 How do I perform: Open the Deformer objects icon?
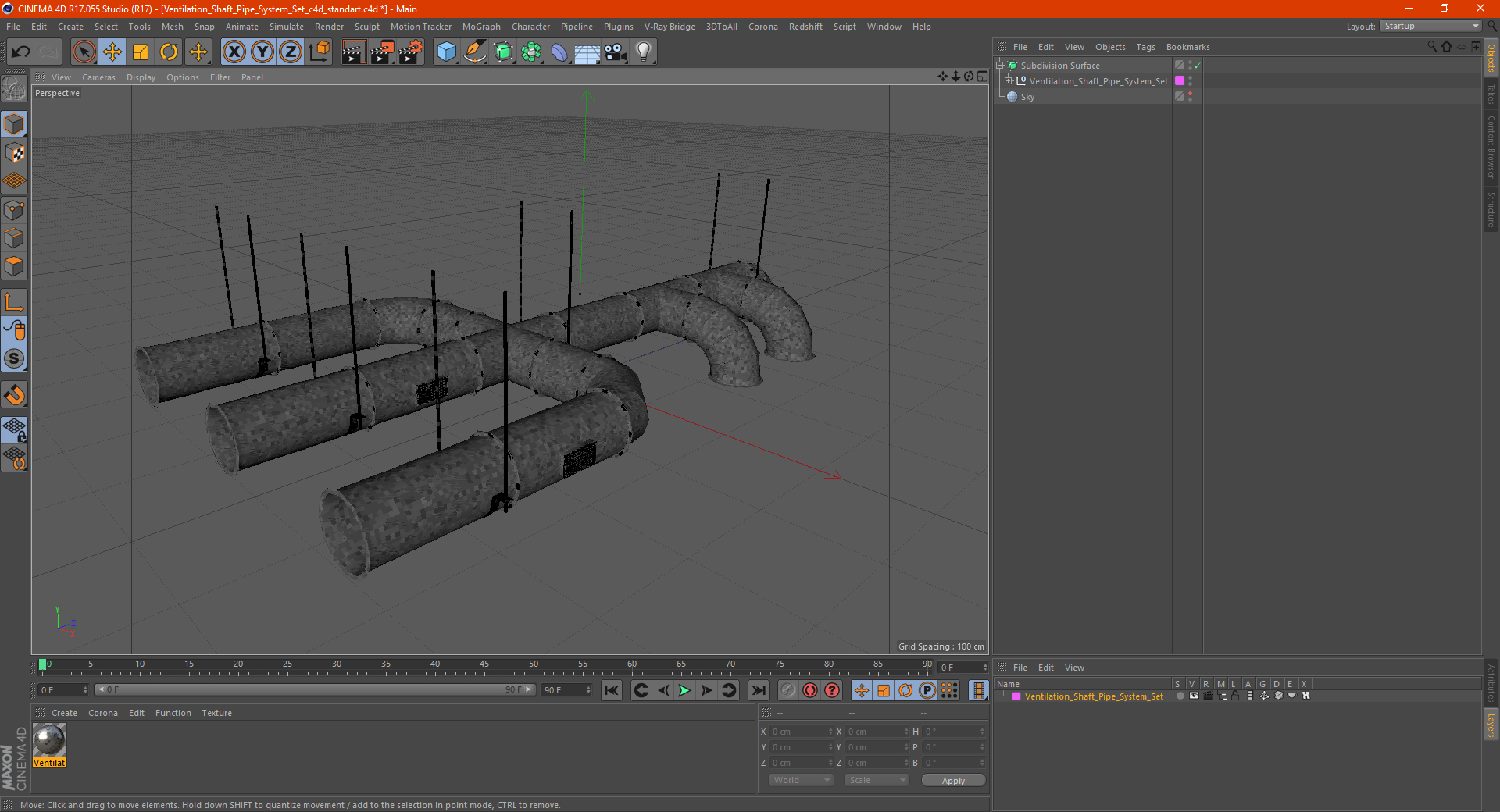click(559, 52)
